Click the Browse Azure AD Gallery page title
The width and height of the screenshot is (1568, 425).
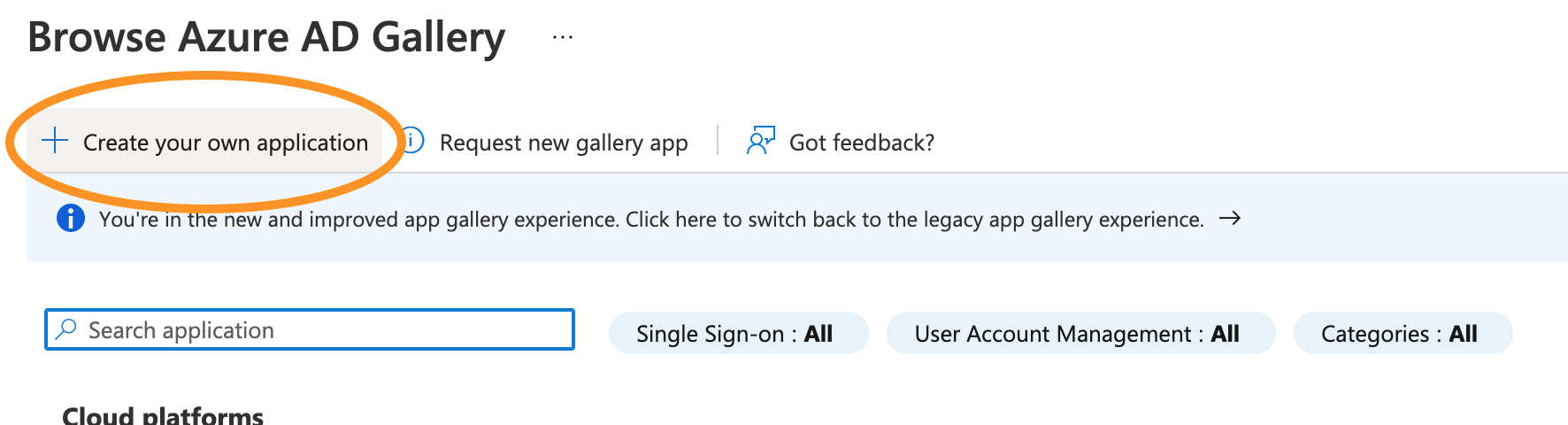tap(266, 38)
